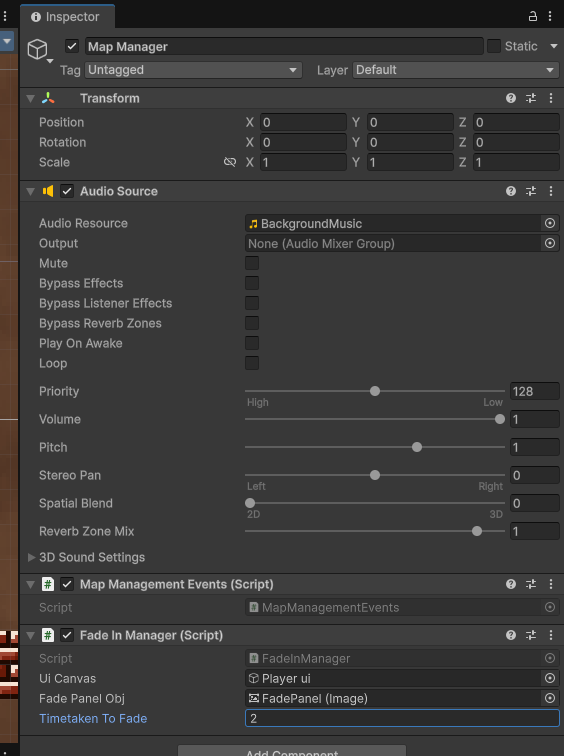Pick Audio Resource with object picker circle
The width and height of the screenshot is (564, 756).
550,223
